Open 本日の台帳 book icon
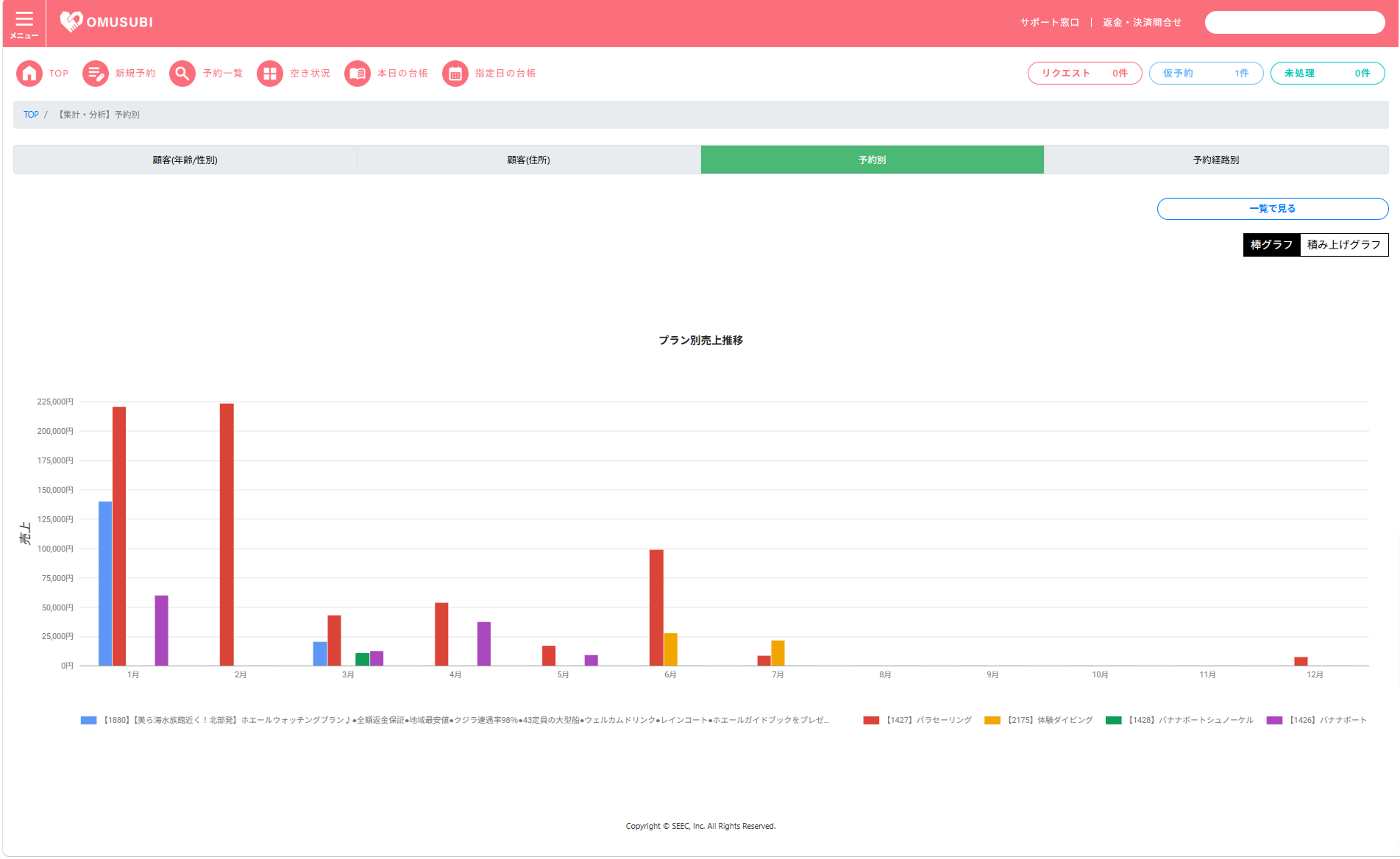Viewport: 1400px width, 859px height. [358, 74]
